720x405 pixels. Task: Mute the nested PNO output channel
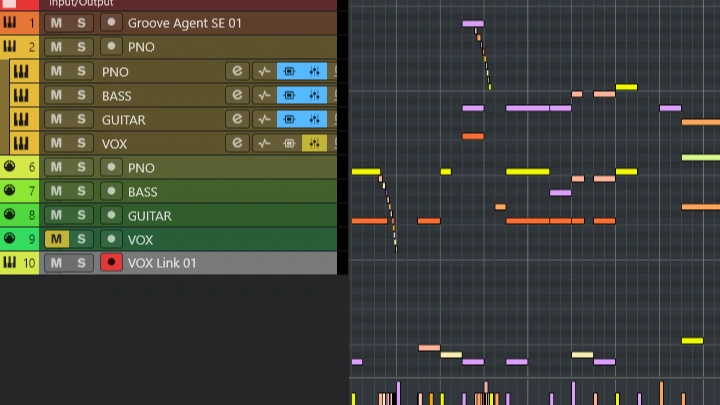(56, 71)
